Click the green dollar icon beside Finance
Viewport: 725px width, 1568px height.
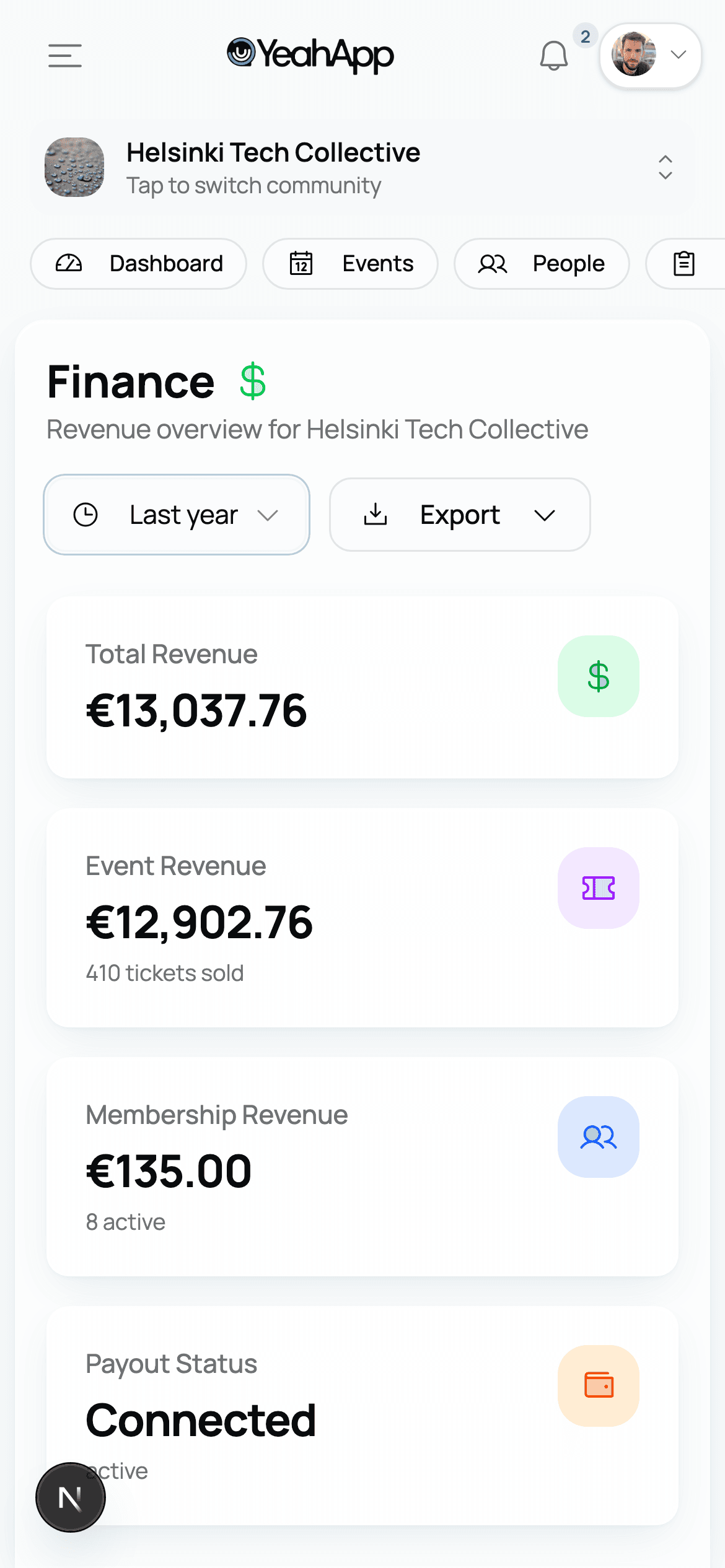tap(253, 381)
